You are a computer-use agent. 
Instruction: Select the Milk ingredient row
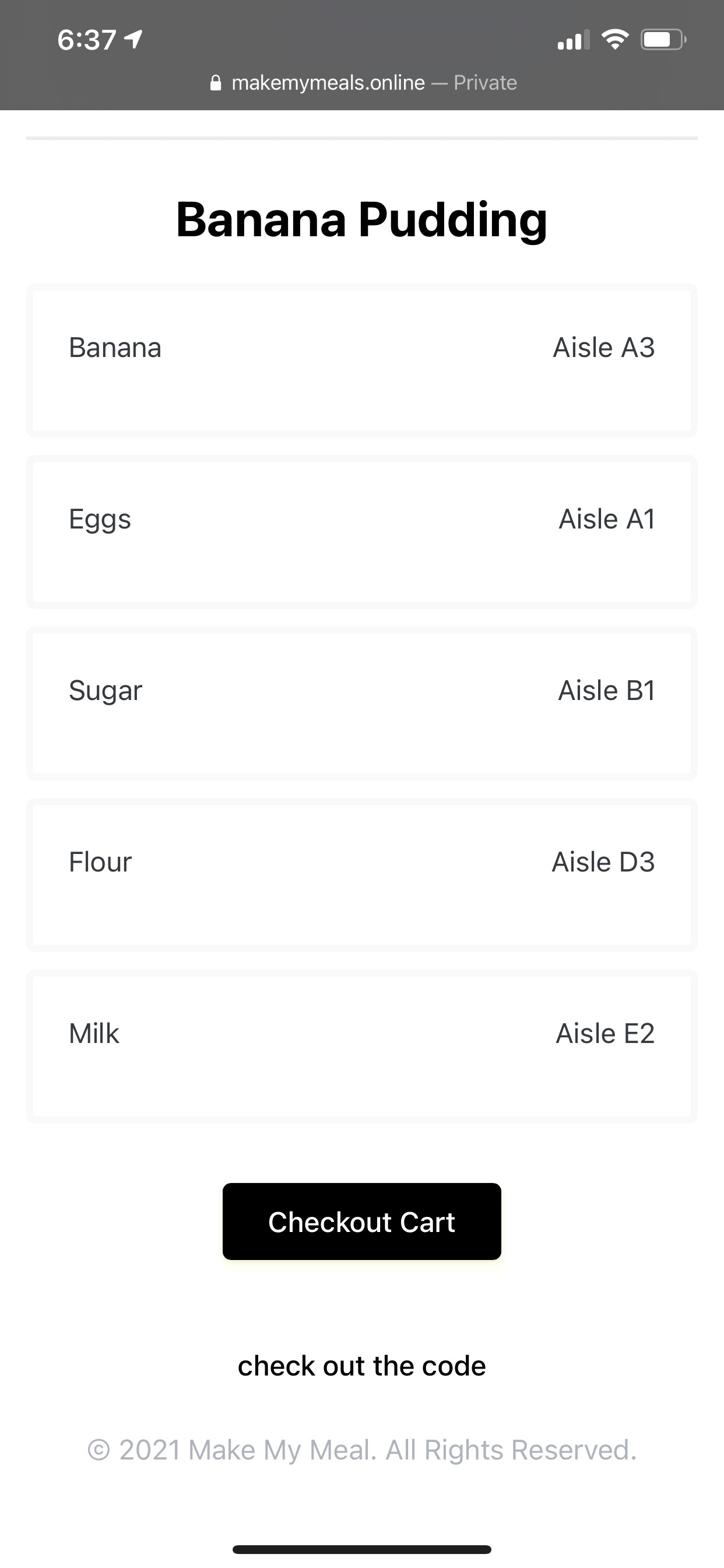tap(361, 1047)
